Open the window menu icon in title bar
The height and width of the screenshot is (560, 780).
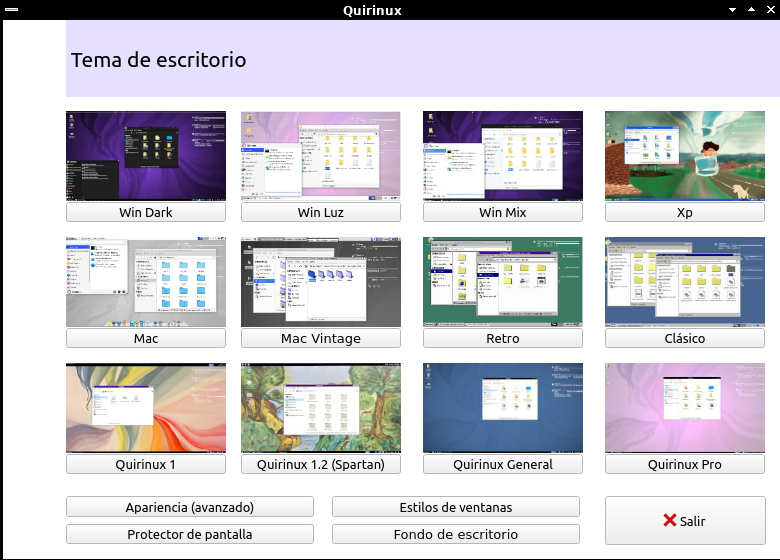click(11, 9)
